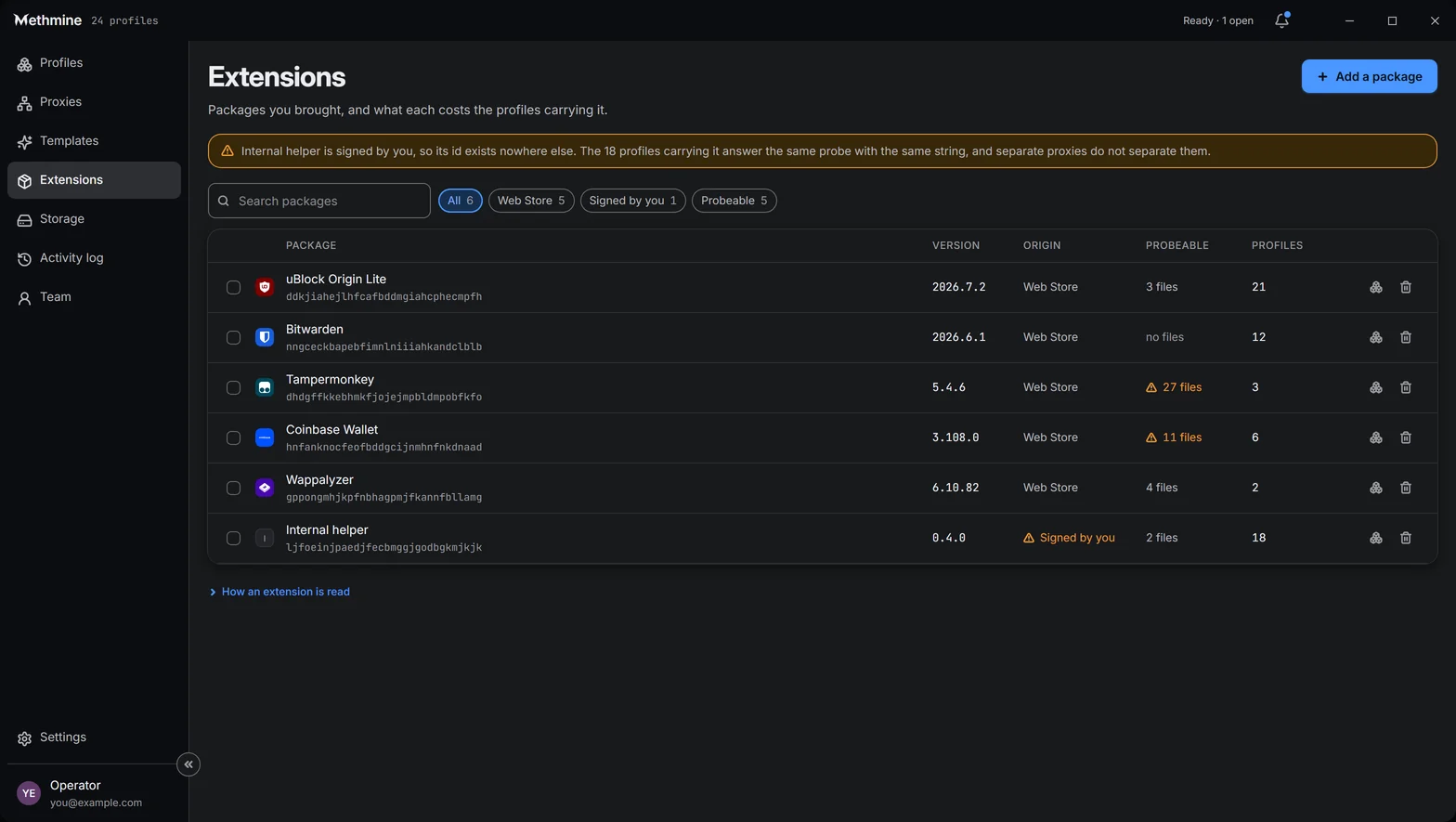The width and height of the screenshot is (1456, 822).
Task: Open Storage in the sidebar
Action: 94,219
